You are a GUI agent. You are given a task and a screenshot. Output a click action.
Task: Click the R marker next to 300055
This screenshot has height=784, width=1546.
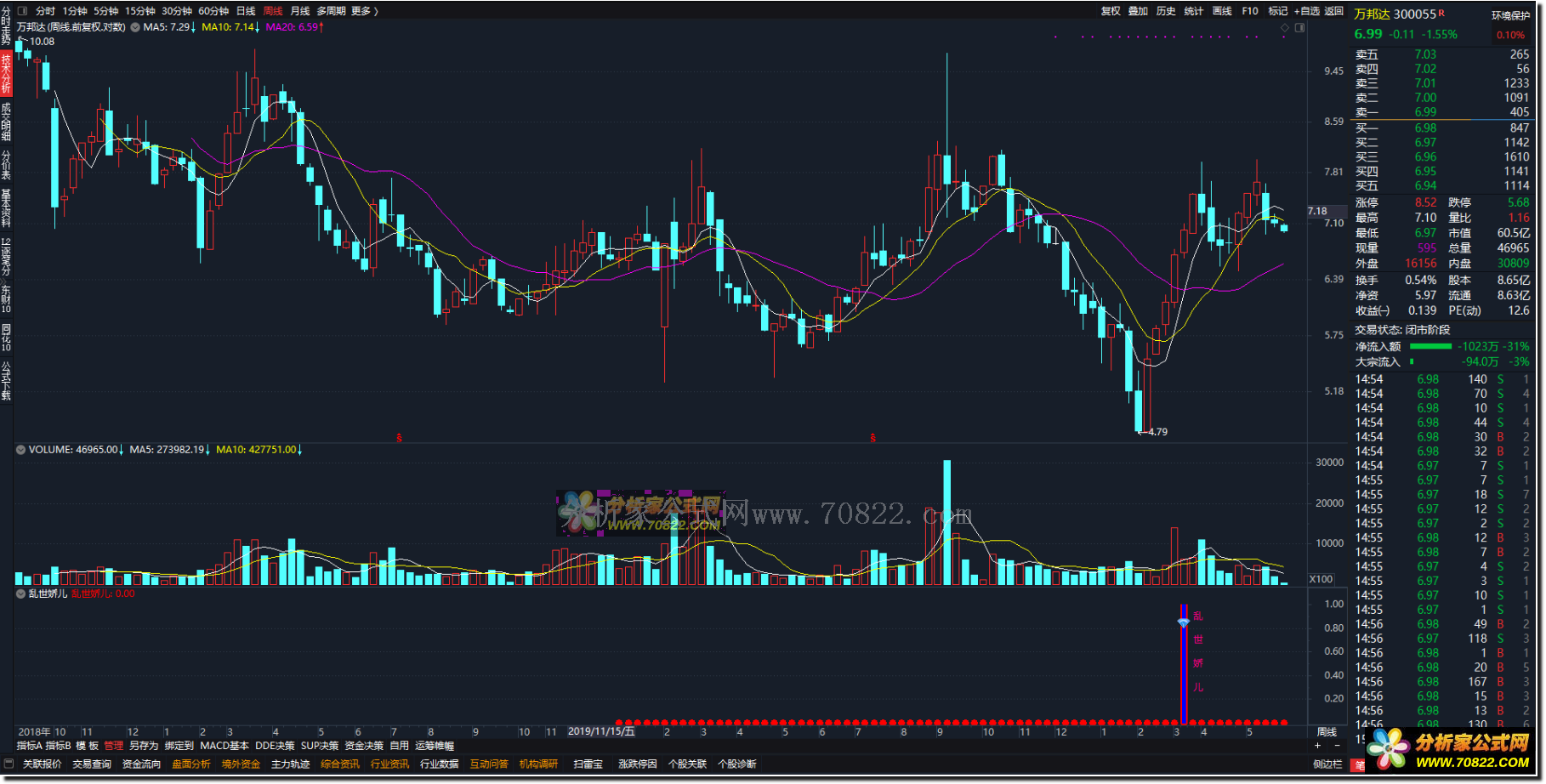pyautogui.click(x=1441, y=12)
